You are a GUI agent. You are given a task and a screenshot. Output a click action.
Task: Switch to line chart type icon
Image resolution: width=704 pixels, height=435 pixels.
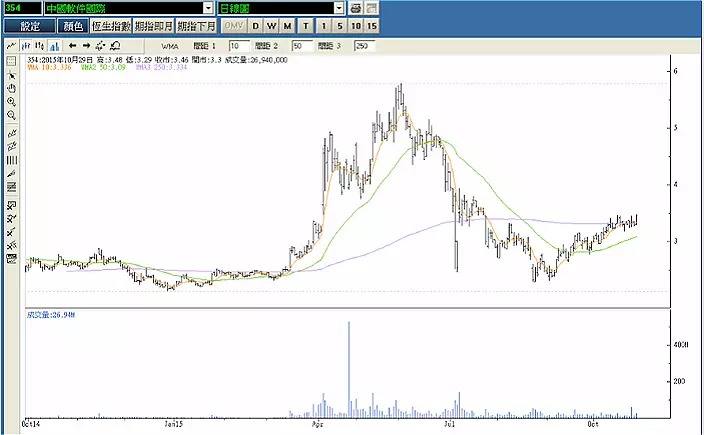point(11,46)
